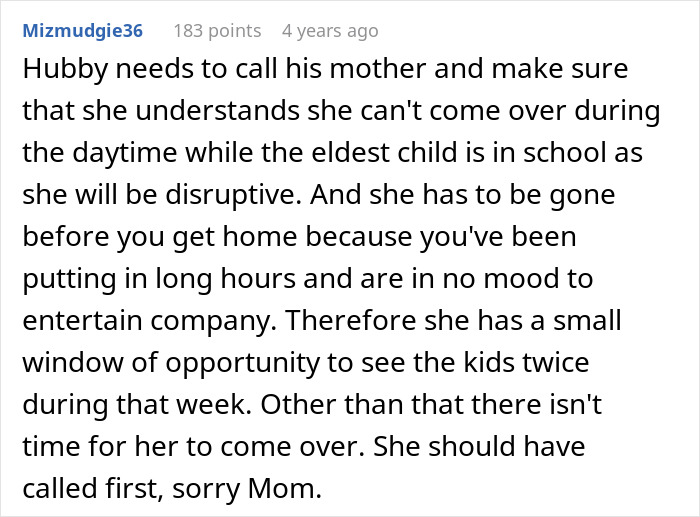The width and height of the screenshot is (700, 517).
Task: Click the word 'Hubby' starting the comment
Action: click(x=60, y=72)
